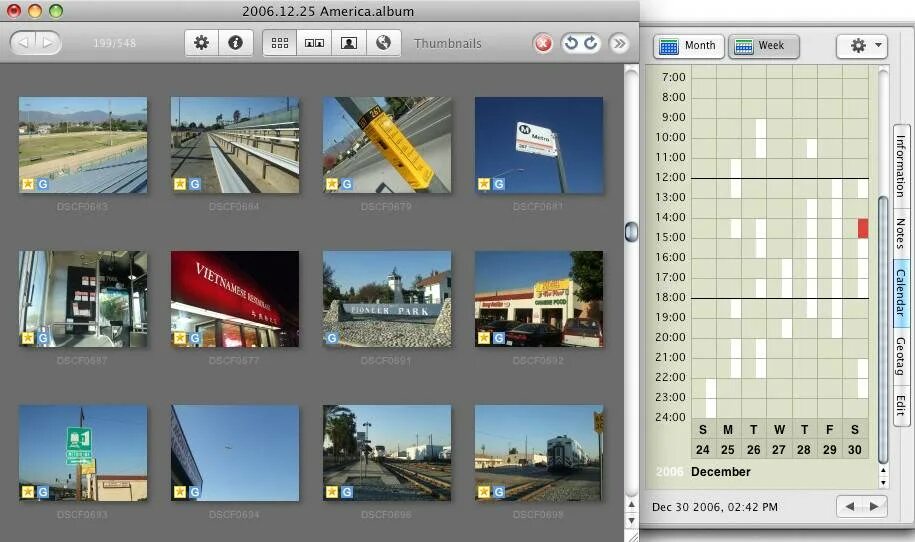Open the Geotag side tab
This screenshot has height=542, width=915.
pyautogui.click(x=901, y=356)
